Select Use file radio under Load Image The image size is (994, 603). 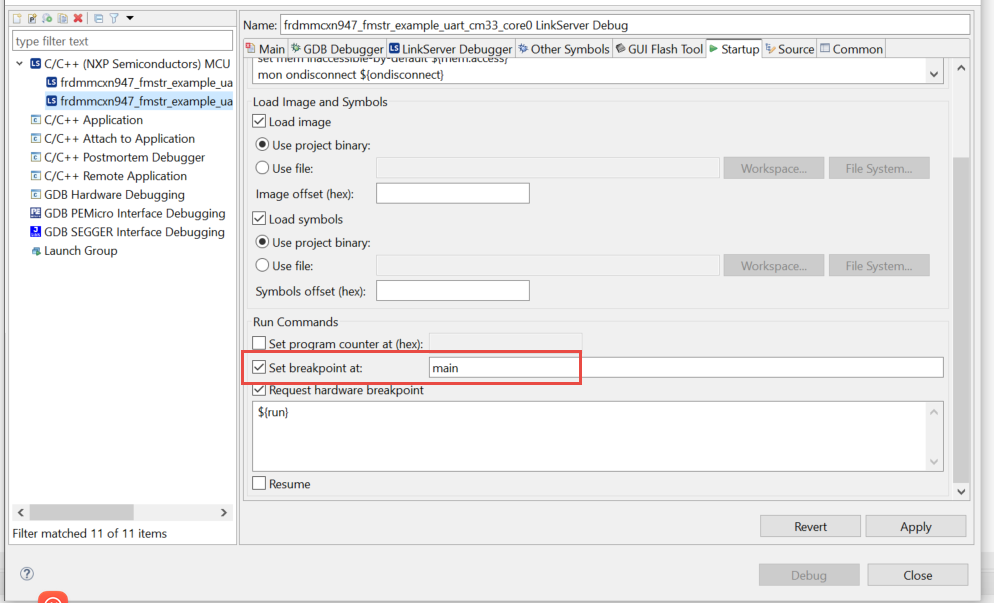tap(263, 167)
